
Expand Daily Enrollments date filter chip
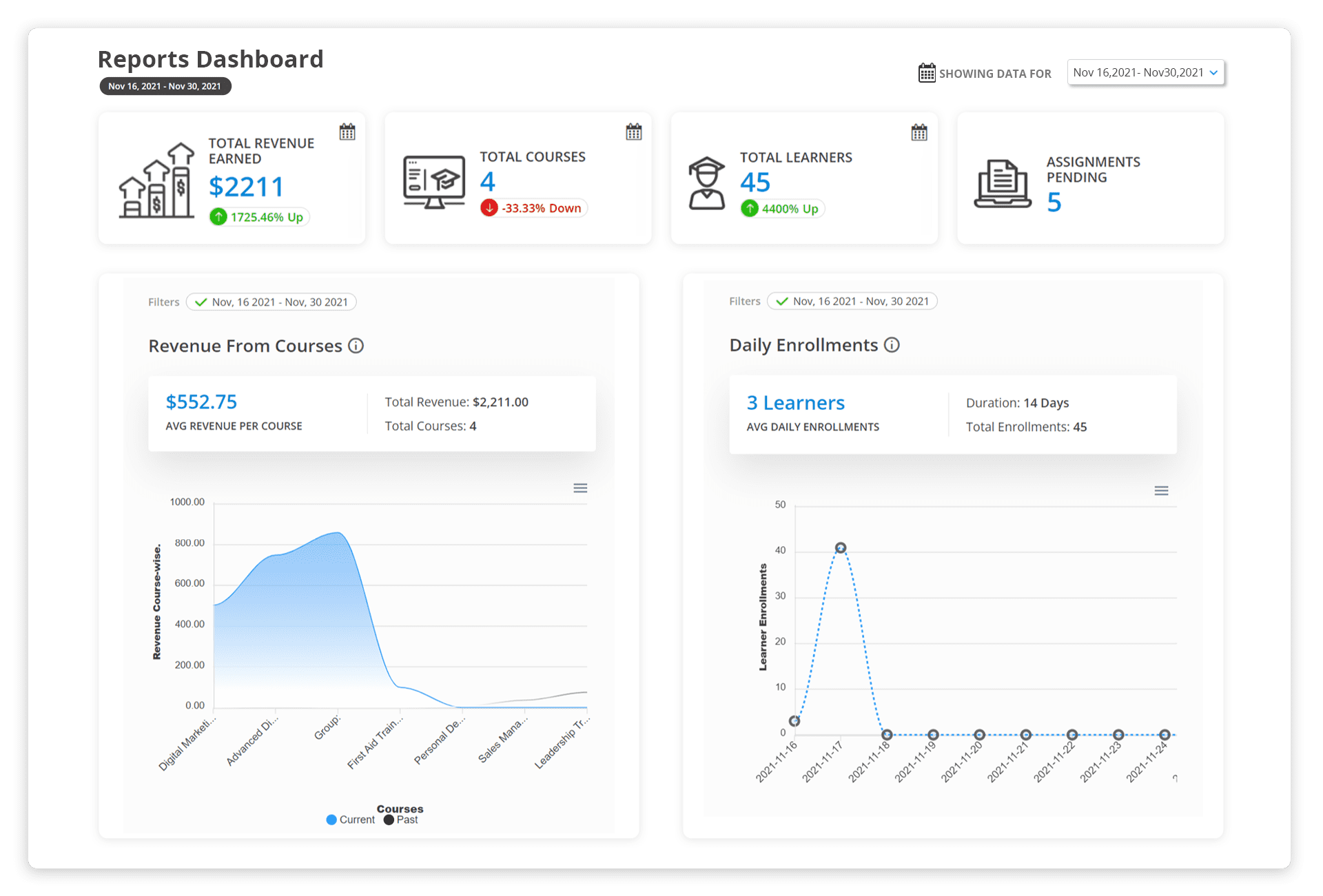(x=852, y=302)
